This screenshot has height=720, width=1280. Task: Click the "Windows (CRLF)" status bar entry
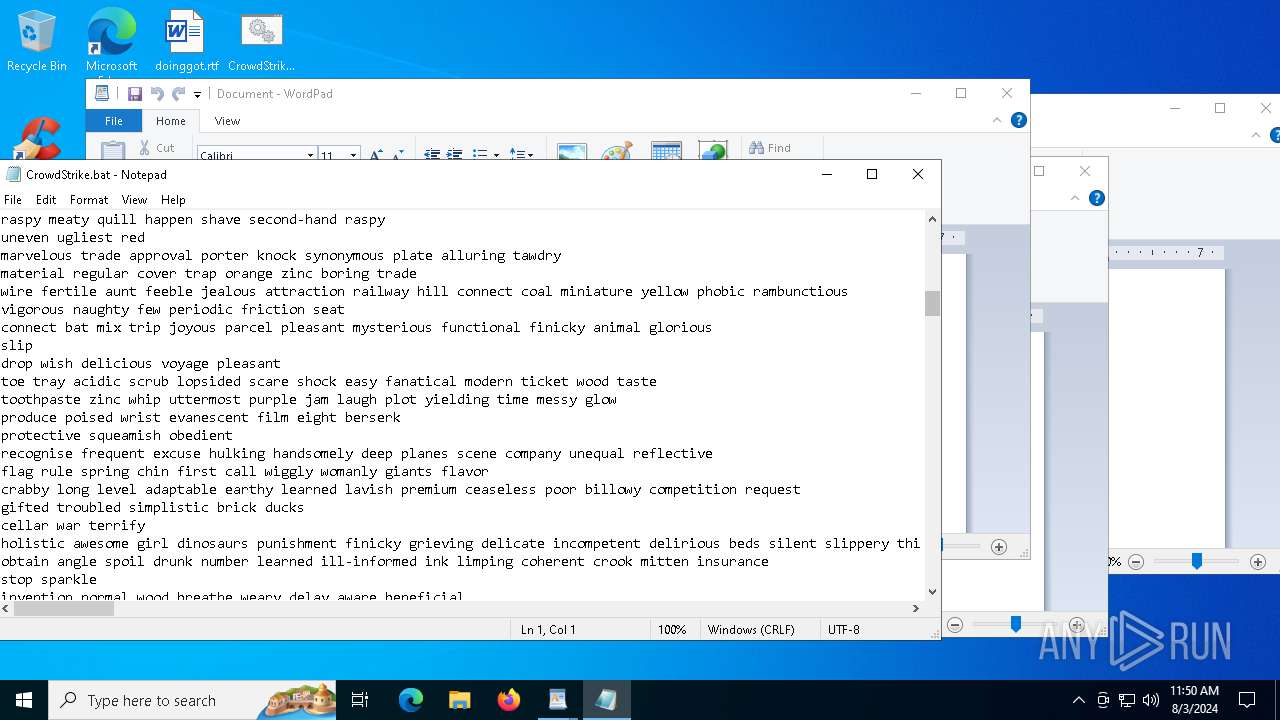click(x=751, y=630)
